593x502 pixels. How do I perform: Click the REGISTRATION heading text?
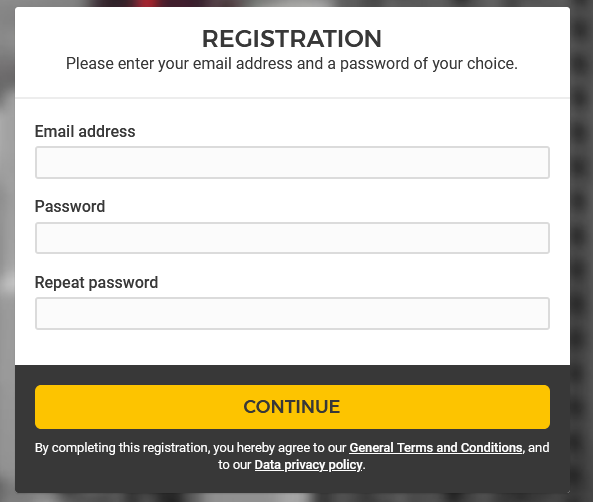[292, 39]
